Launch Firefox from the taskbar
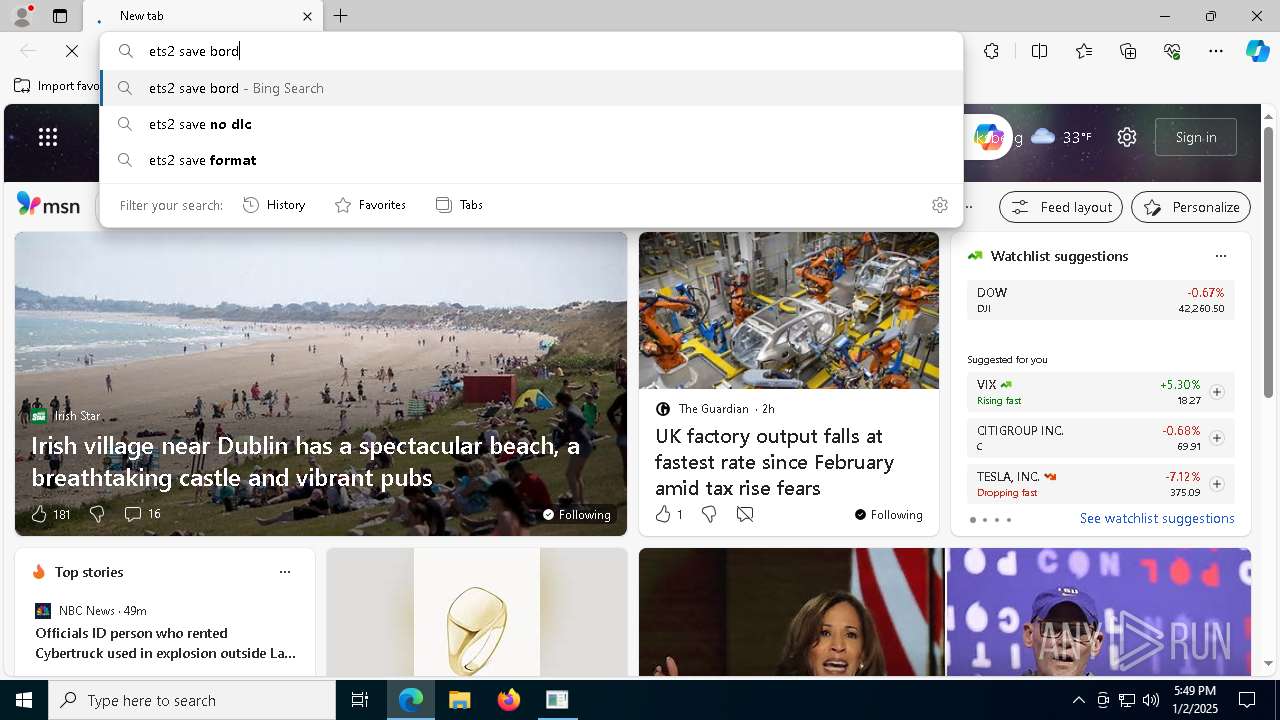Image resolution: width=1280 pixels, height=720 pixels. coord(508,700)
